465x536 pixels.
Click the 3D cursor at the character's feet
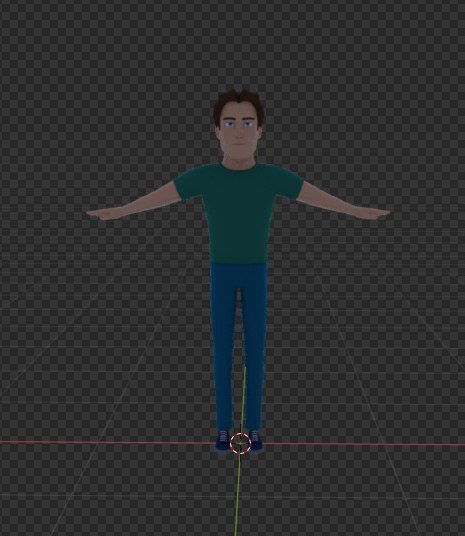point(240,443)
